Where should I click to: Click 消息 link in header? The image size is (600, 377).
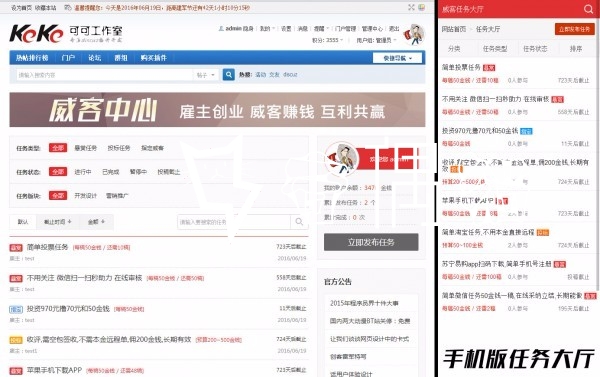(x=303, y=29)
